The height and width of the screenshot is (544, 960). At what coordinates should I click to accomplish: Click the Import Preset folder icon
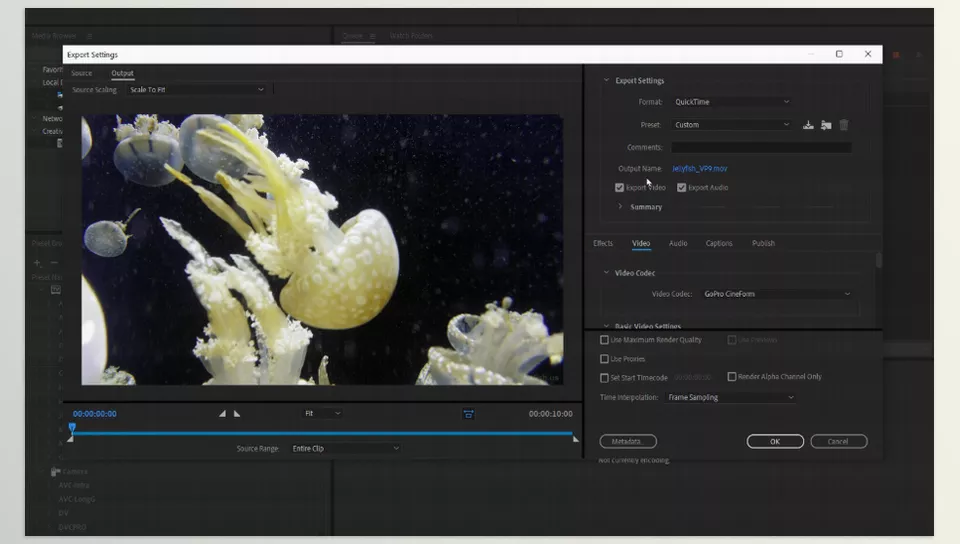click(826, 125)
